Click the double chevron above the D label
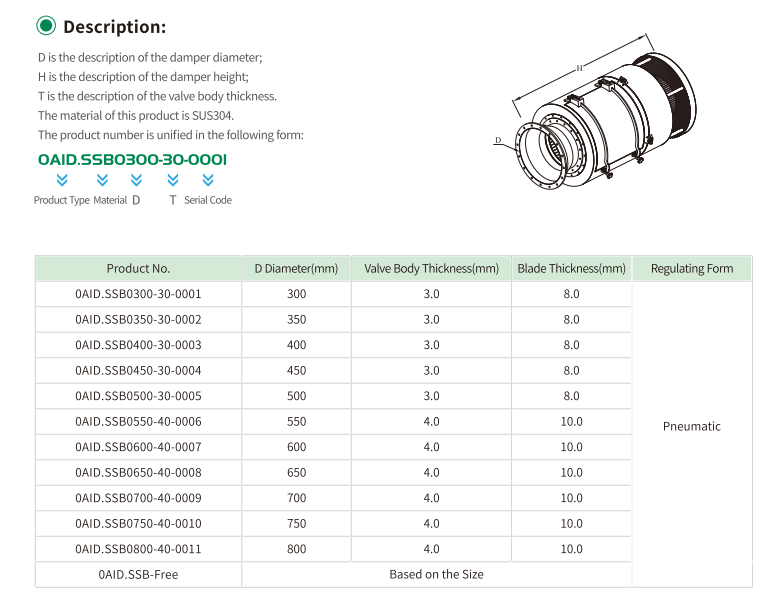The width and height of the screenshot is (782, 596). (x=136, y=180)
